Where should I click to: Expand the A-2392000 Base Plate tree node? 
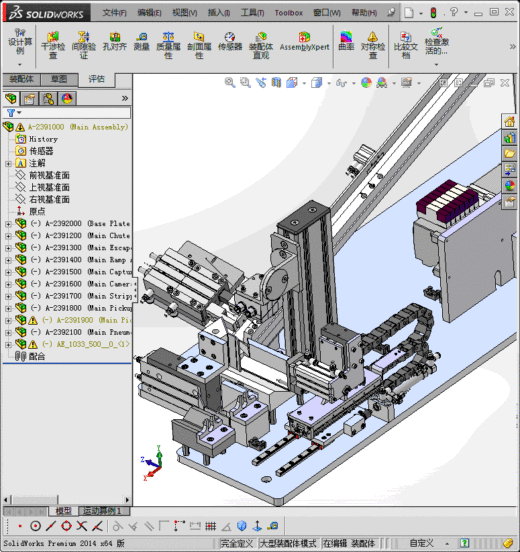point(8,224)
